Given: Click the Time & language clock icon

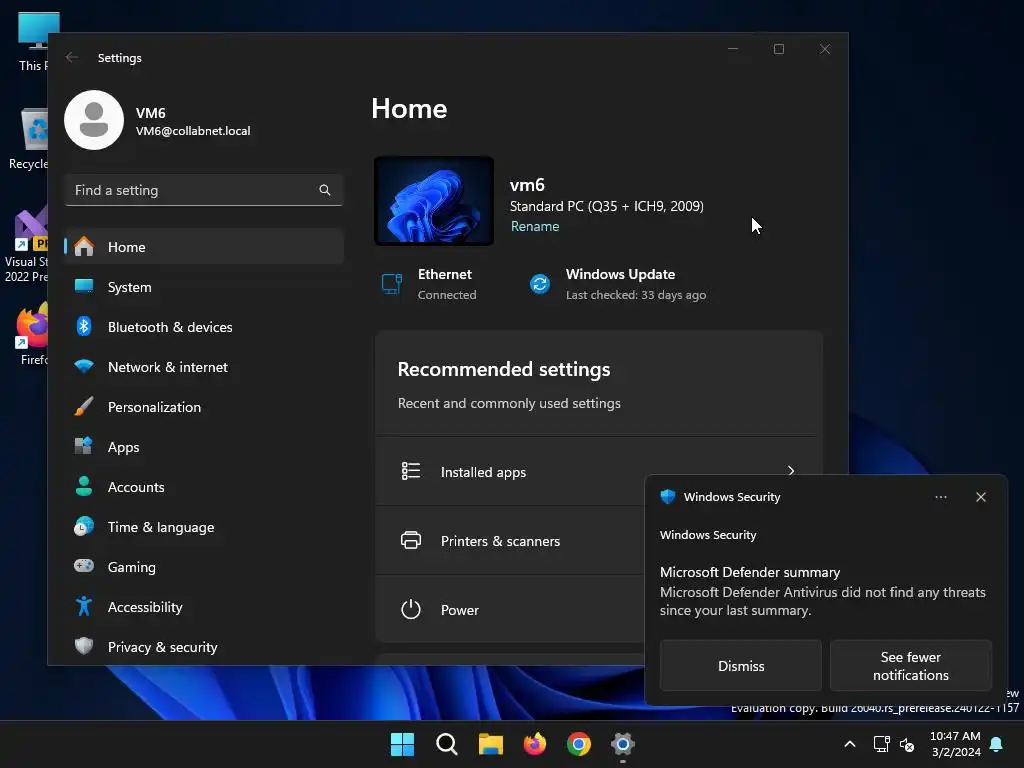Looking at the screenshot, I should click(84, 526).
